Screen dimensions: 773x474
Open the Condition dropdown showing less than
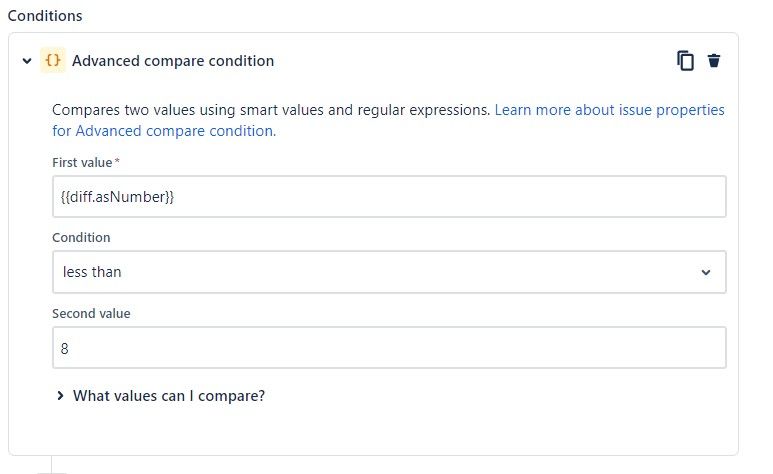click(x=389, y=272)
